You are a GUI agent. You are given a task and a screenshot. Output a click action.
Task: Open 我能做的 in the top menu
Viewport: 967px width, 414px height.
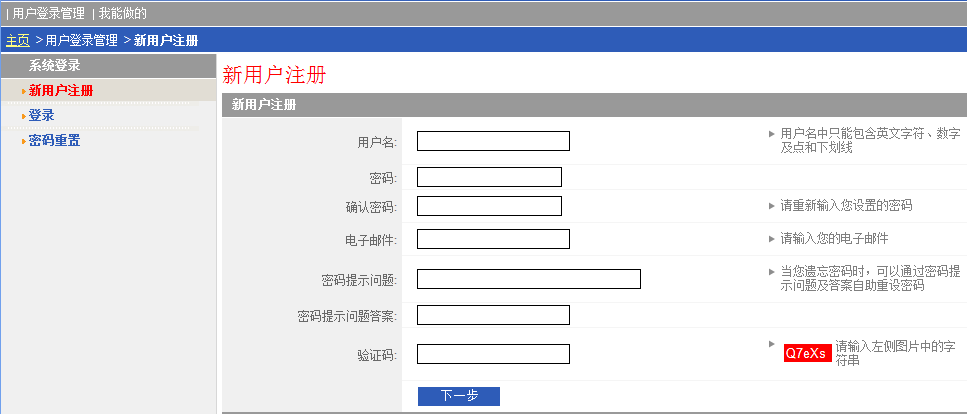(x=122, y=14)
